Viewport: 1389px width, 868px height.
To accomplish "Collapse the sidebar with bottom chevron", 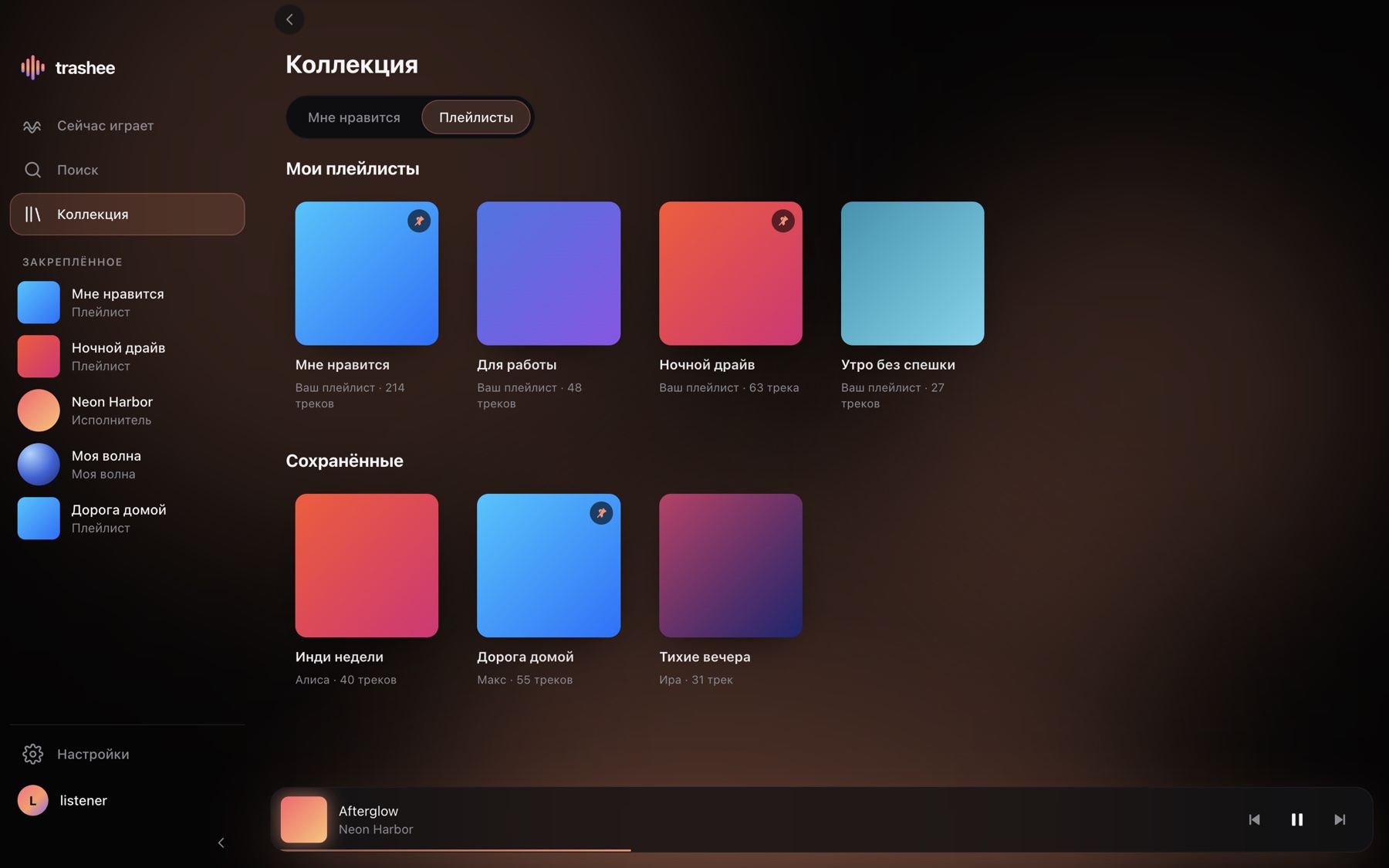I will pos(221,843).
